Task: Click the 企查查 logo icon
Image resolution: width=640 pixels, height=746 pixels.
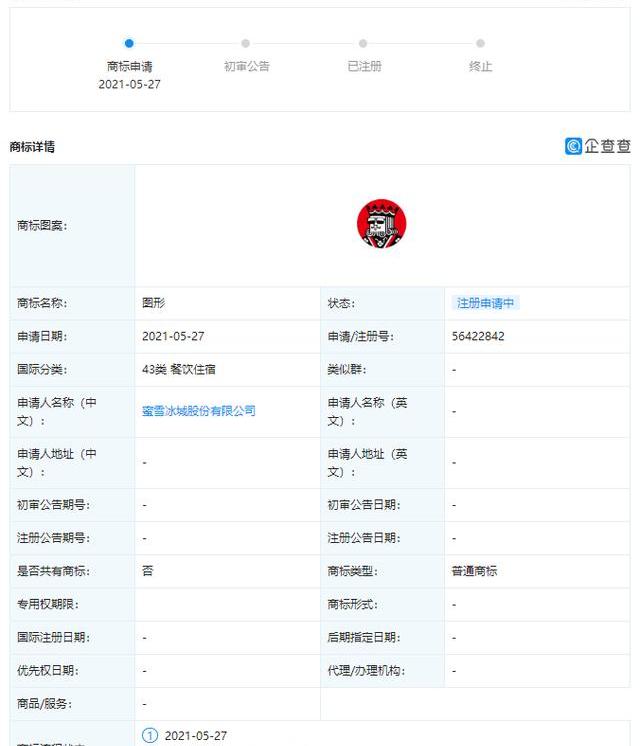Action: pyautogui.click(x=573, y=146)
